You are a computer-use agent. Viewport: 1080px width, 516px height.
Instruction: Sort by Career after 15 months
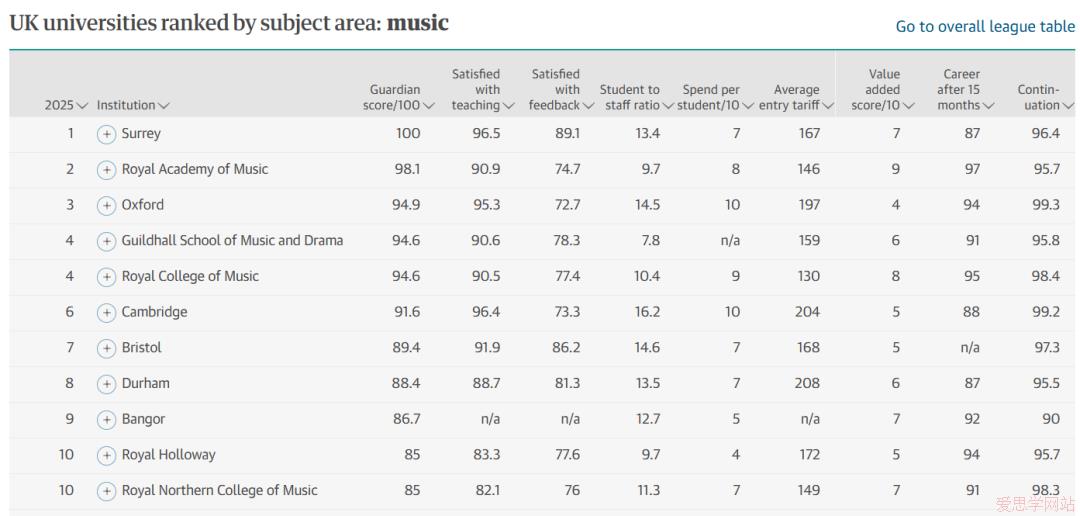tap(966, 90)
